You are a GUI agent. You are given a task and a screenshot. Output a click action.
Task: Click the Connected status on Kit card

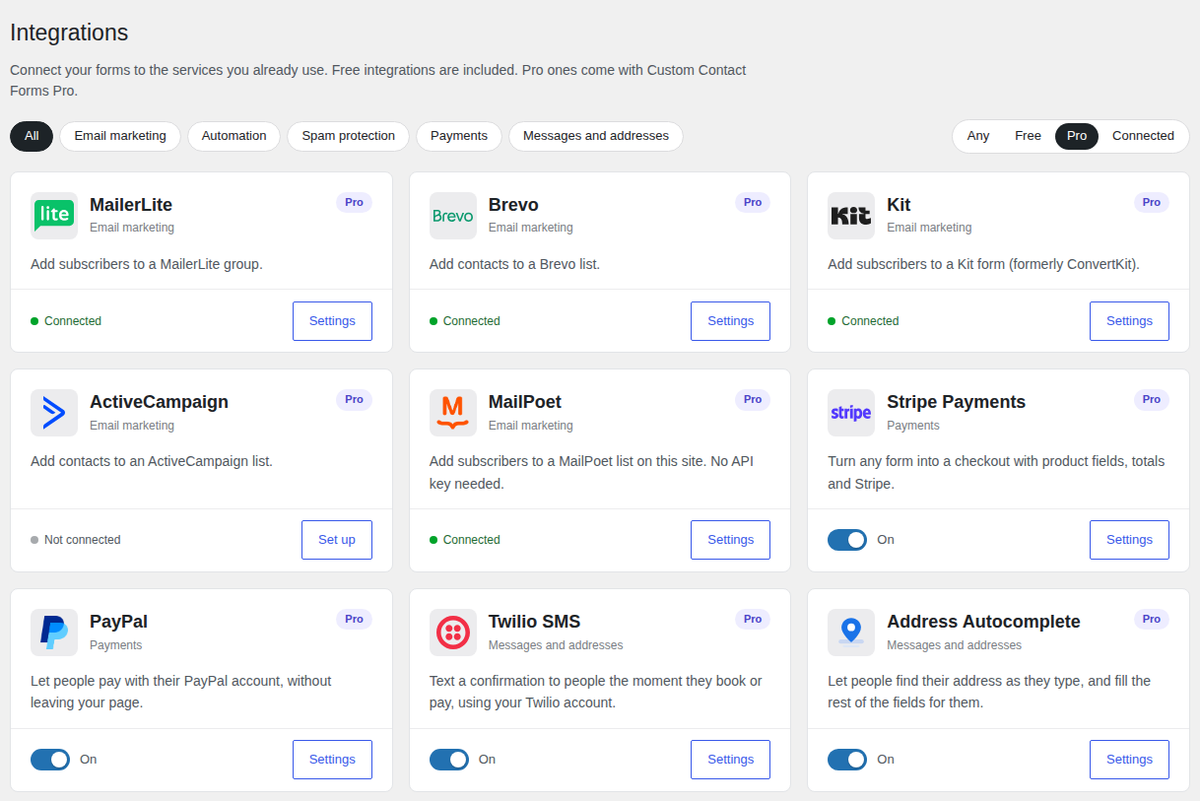863,321
